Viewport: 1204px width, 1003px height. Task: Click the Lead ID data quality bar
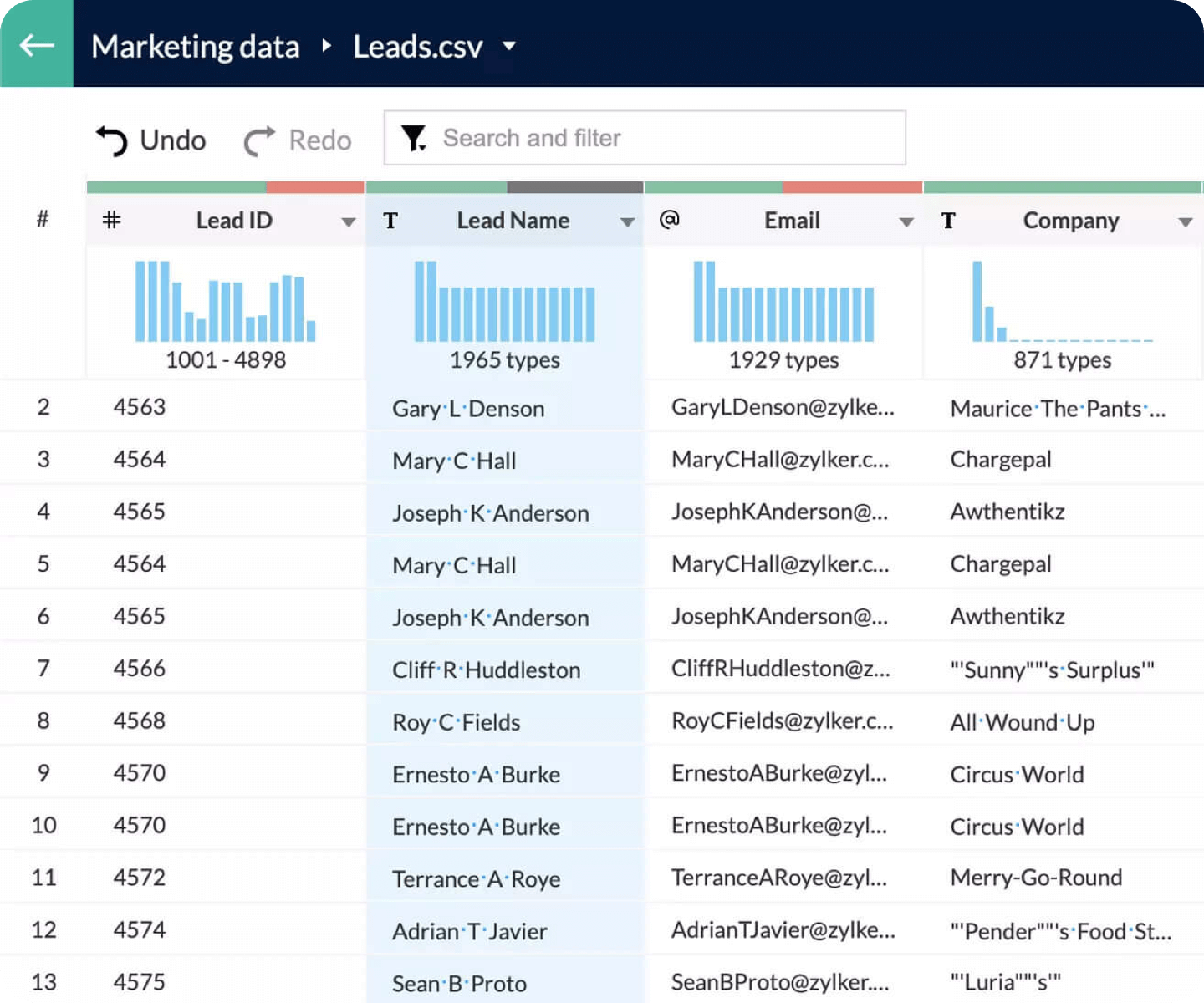pos(226,187)
